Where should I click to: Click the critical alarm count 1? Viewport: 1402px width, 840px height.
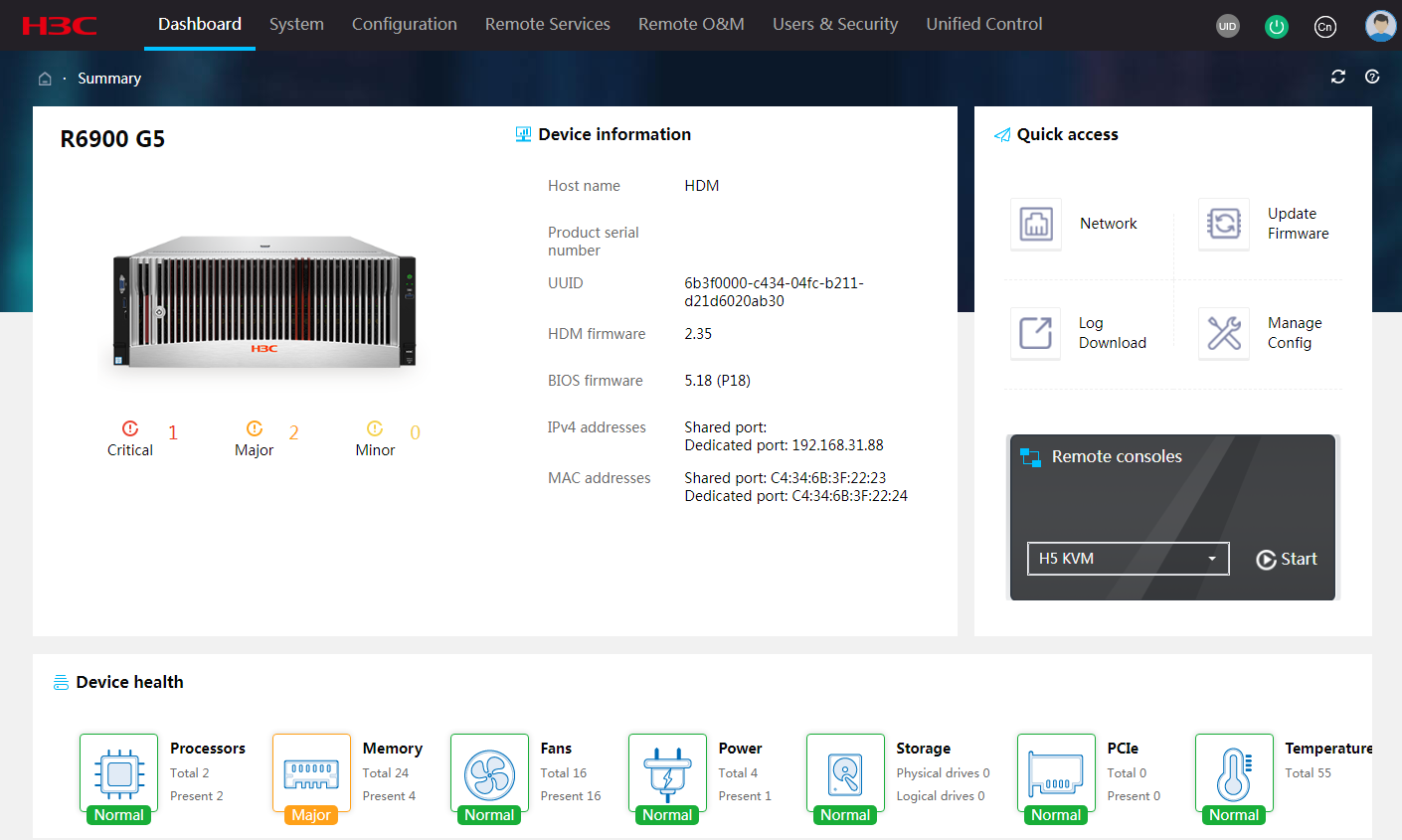tap(173, 432)
